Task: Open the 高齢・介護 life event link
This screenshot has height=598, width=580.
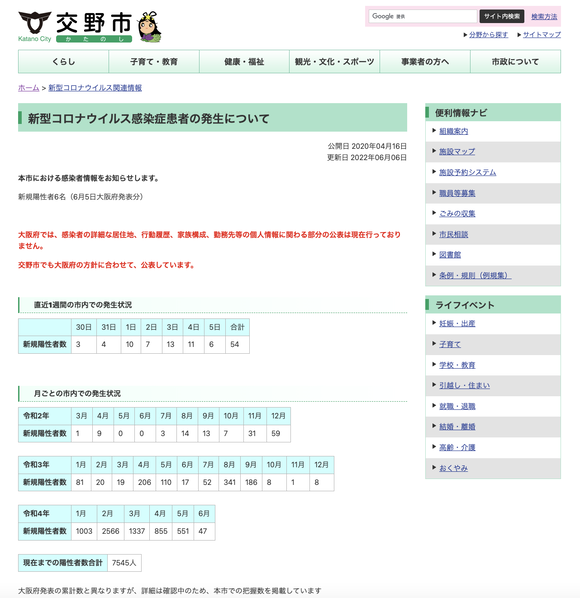Action: (x=457, y=447)
